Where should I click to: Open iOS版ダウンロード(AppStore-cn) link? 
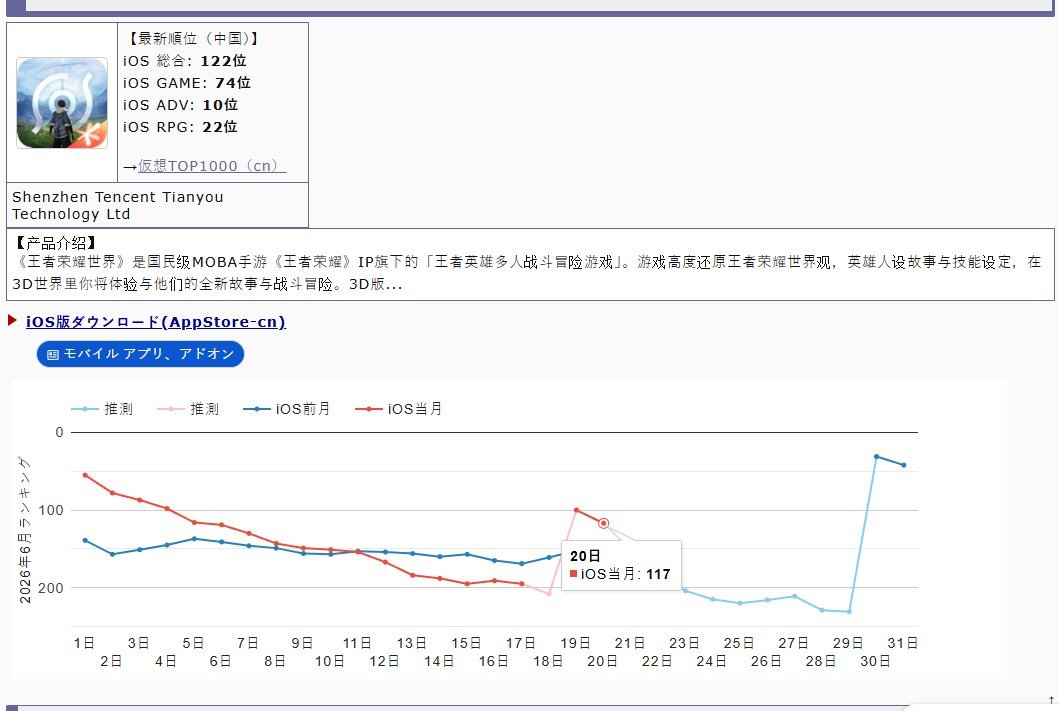pos(156,322)
